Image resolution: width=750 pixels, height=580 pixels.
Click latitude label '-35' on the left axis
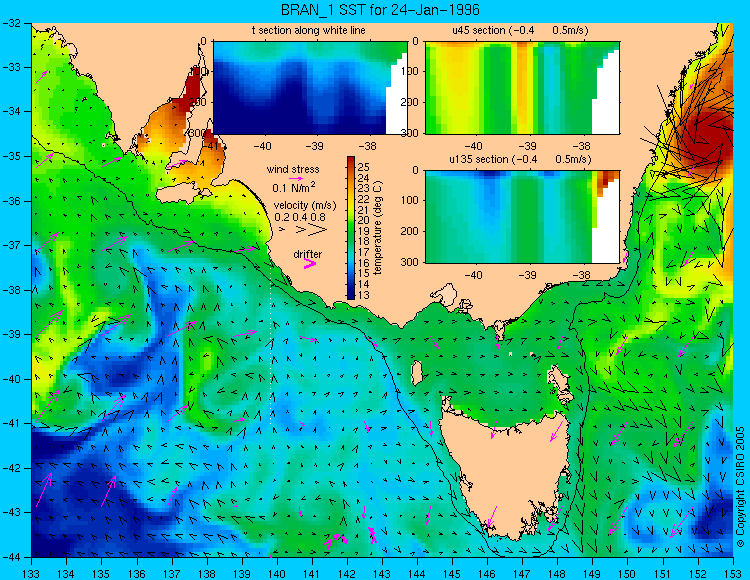click(x=13, y=156)
